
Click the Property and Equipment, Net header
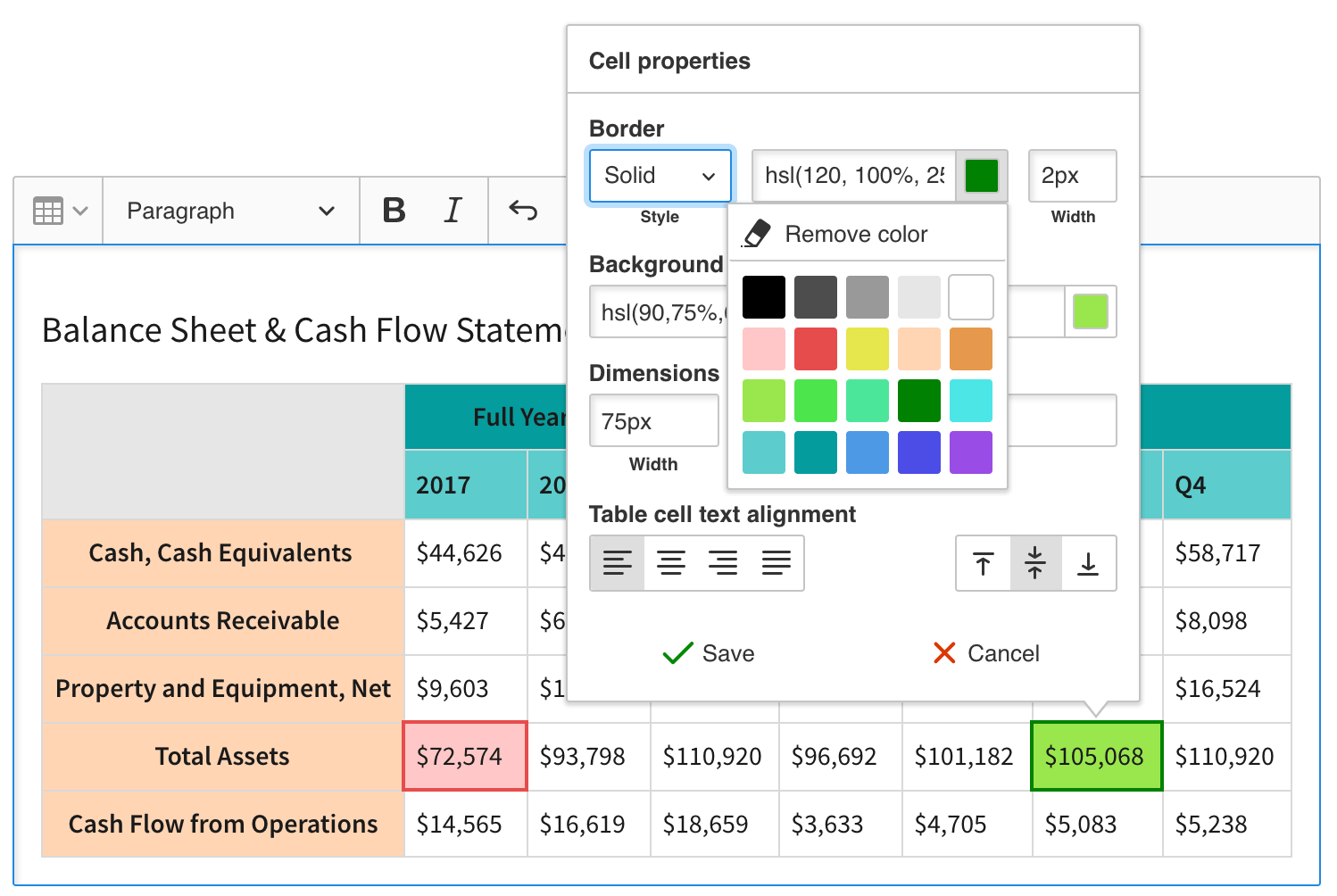[223, 688]
